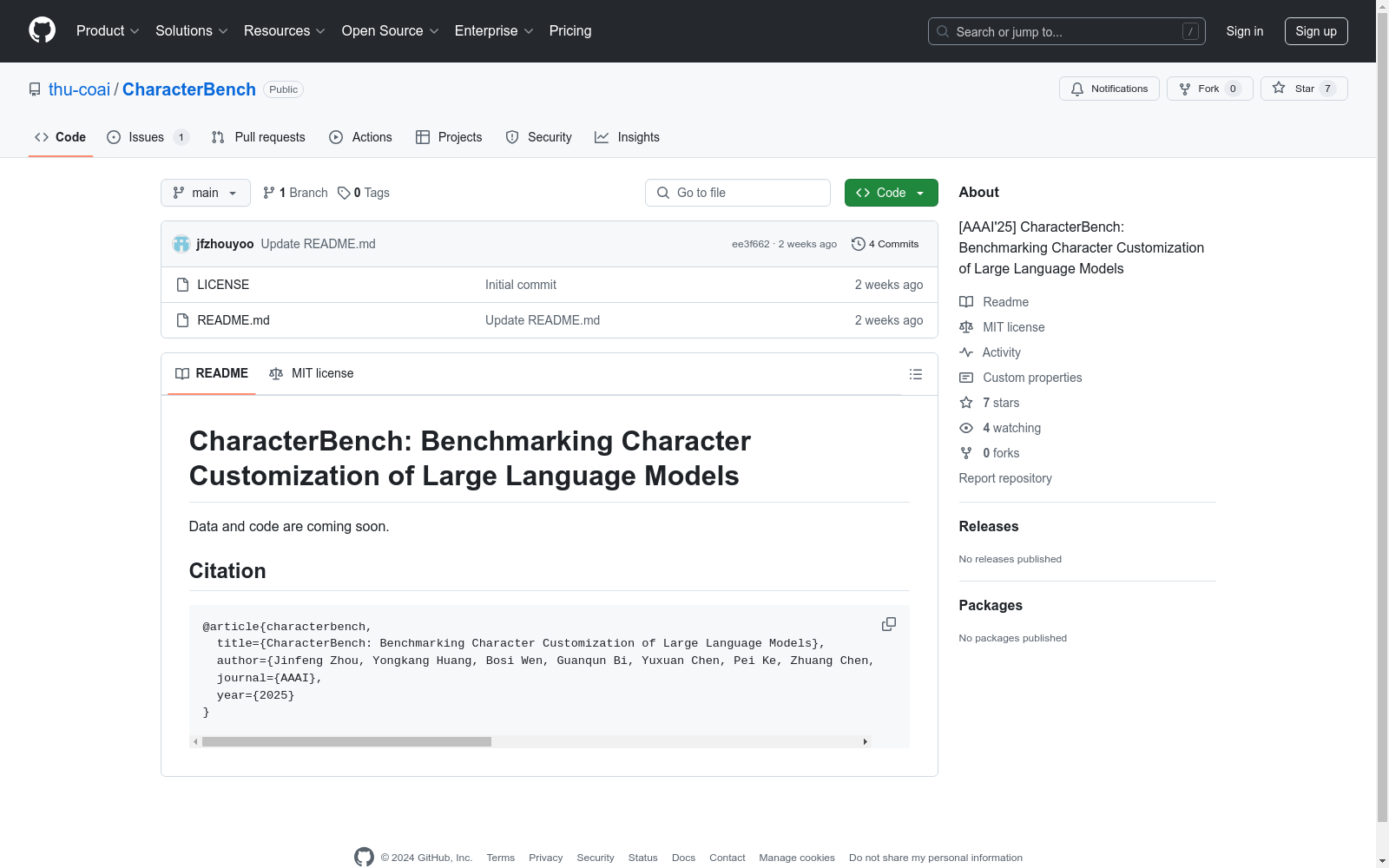
Task: Click the fork icon beside 0 forks
Action: (x=966, y=453)
